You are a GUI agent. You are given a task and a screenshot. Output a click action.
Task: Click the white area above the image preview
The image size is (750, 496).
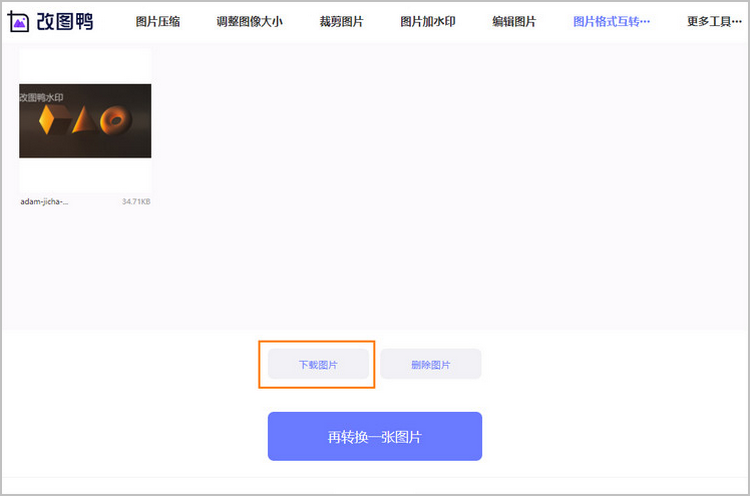click(x=85, y=65)
